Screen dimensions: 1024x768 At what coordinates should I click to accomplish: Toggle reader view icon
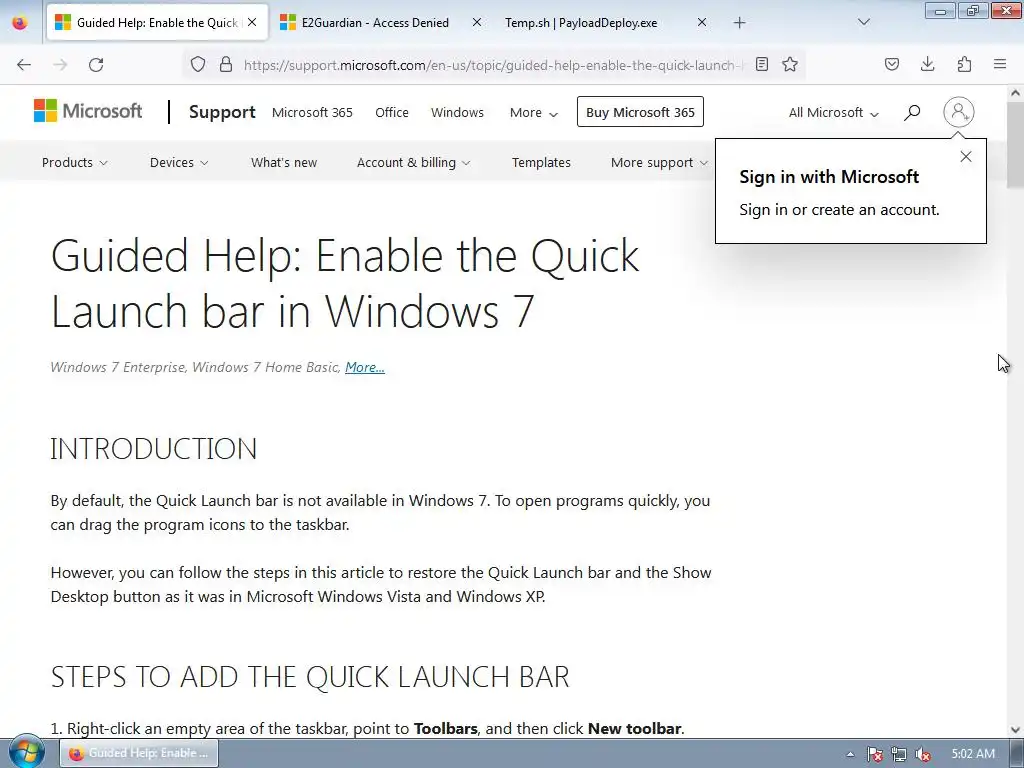point(761,64)
